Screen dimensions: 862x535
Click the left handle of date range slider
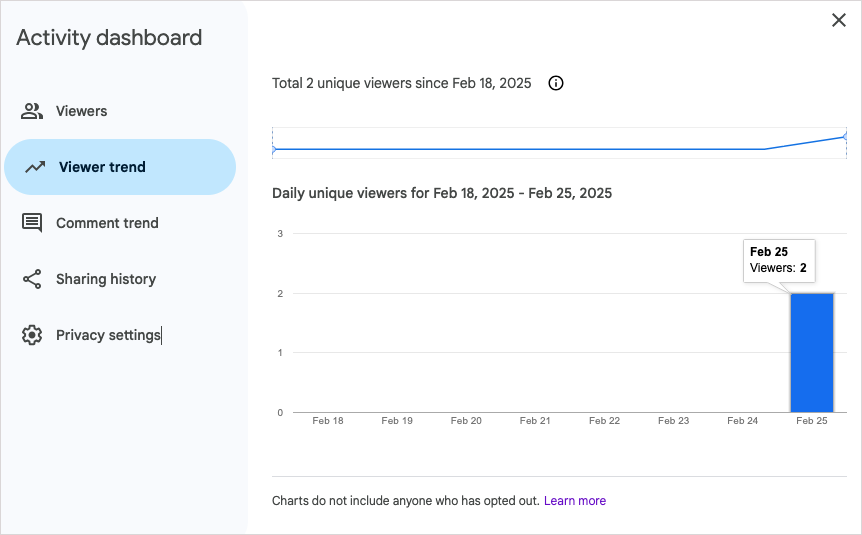273,149
